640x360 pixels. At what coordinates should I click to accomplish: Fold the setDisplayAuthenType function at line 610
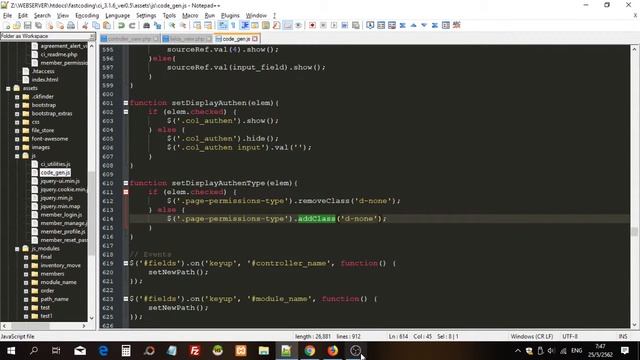[126, 183]
